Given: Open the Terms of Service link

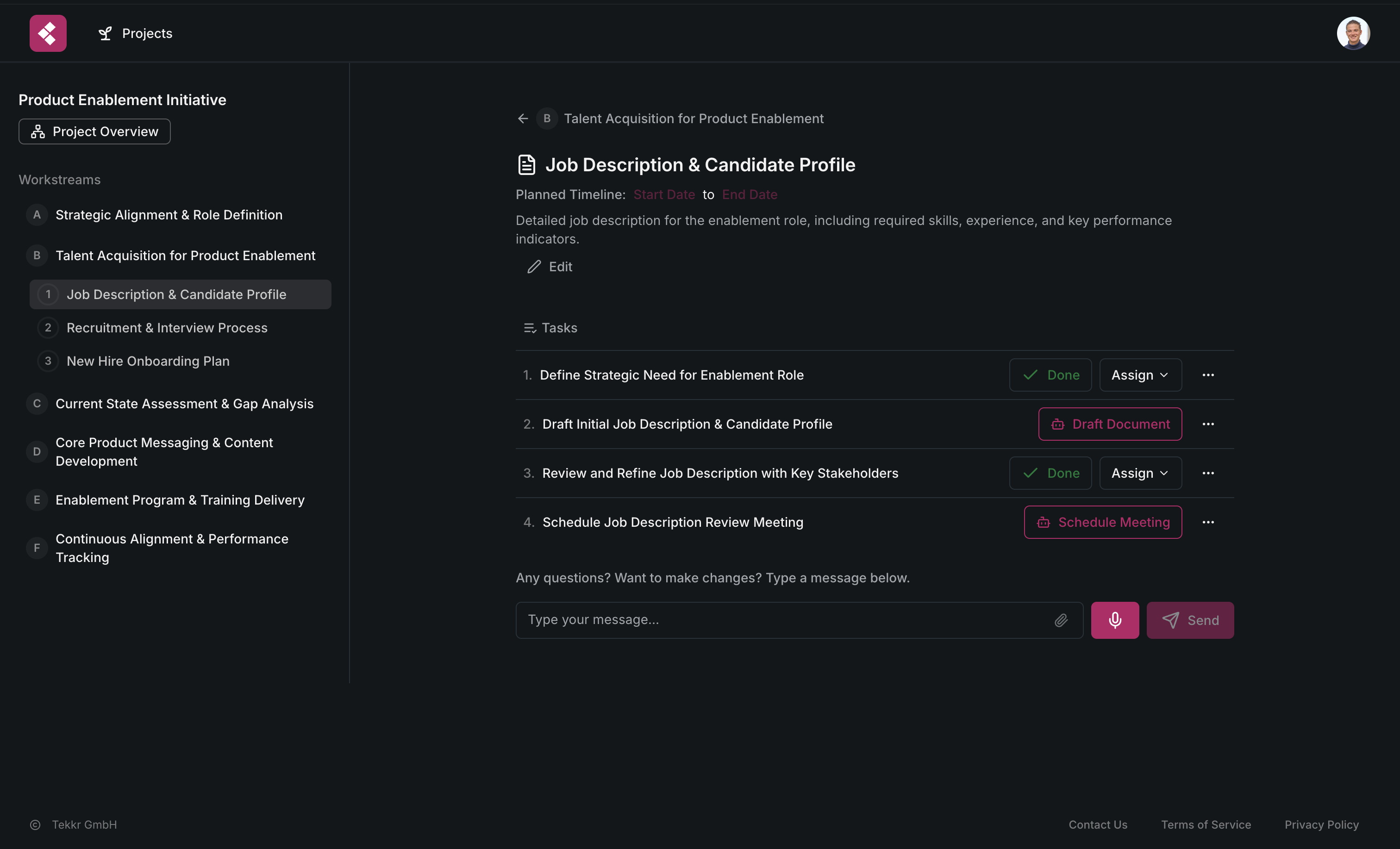Looking at the screenshot, I should pyautogui.click(x=1206, y=824).
